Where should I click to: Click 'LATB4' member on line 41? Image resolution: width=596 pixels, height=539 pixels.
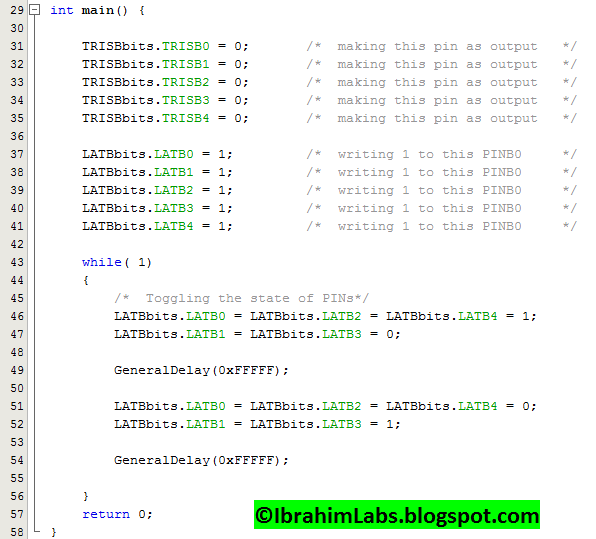coord(174,226)
